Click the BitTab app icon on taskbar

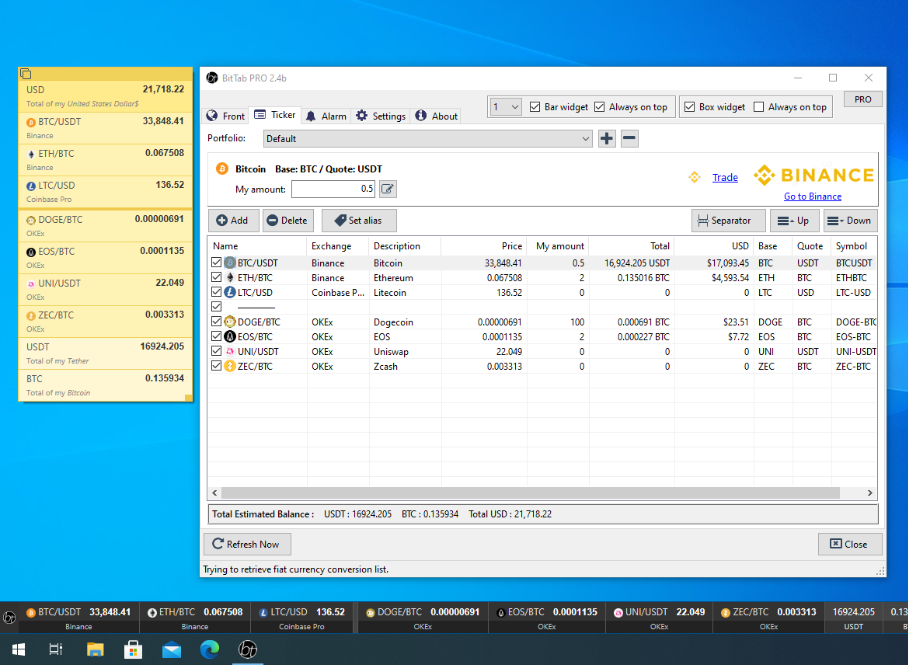point(248,649)
